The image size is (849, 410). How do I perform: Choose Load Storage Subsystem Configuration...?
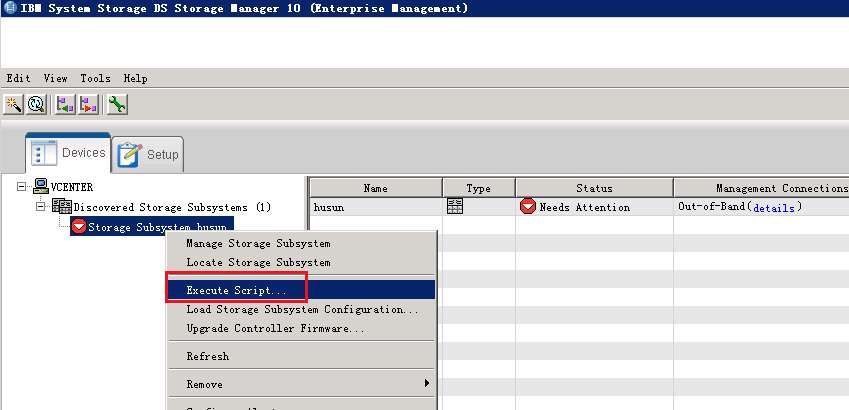(x=302, y=310)
